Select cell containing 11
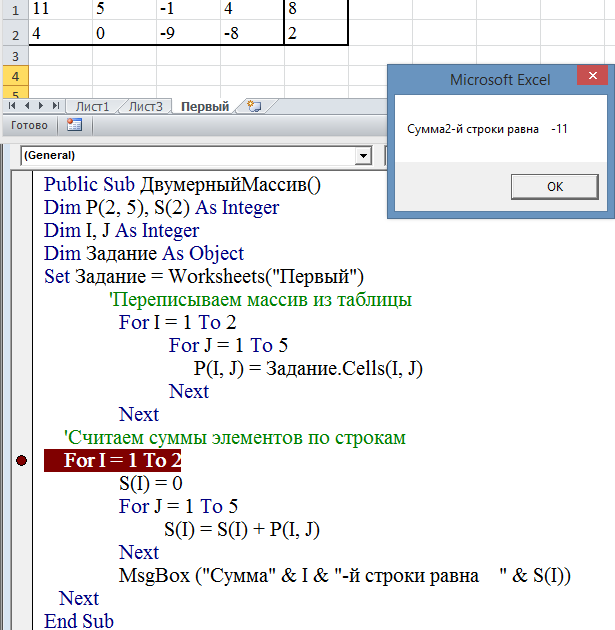615x630 pixels. (60, 9)
